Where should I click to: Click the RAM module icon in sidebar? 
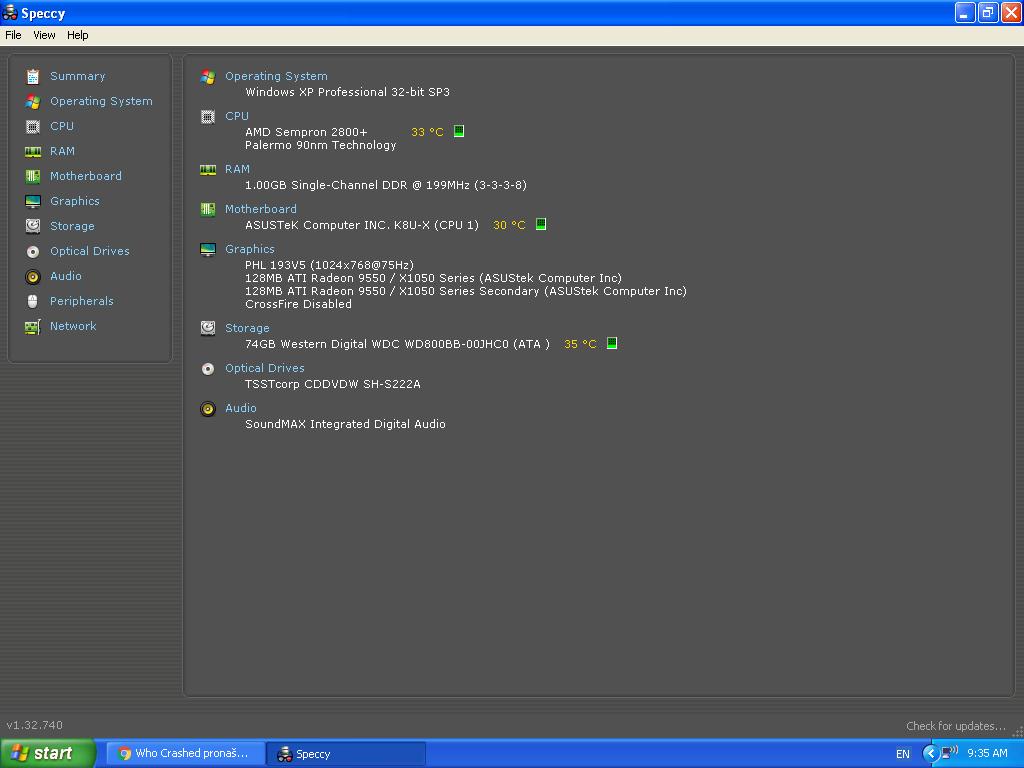(x=33, y=152)
